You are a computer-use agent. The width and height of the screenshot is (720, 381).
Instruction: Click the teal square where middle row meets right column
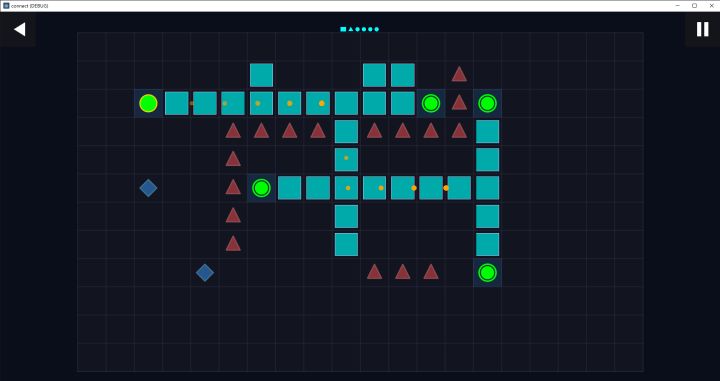coord(487,188)
